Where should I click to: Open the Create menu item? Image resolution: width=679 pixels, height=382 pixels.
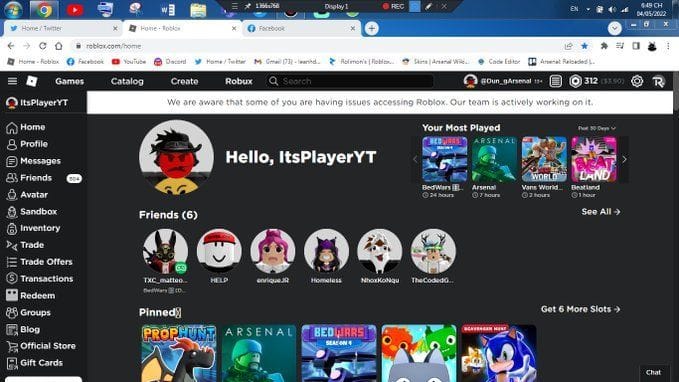pyautogui.click(x=184, y=81)
